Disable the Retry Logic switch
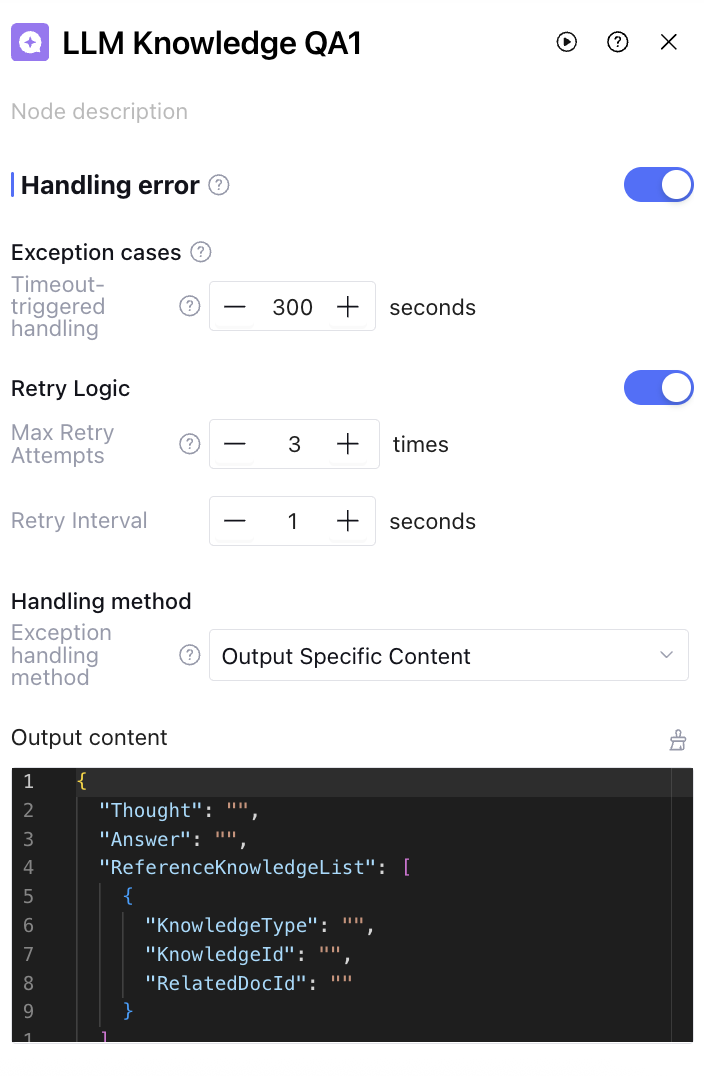704x1076 pixels. [658, 388]
